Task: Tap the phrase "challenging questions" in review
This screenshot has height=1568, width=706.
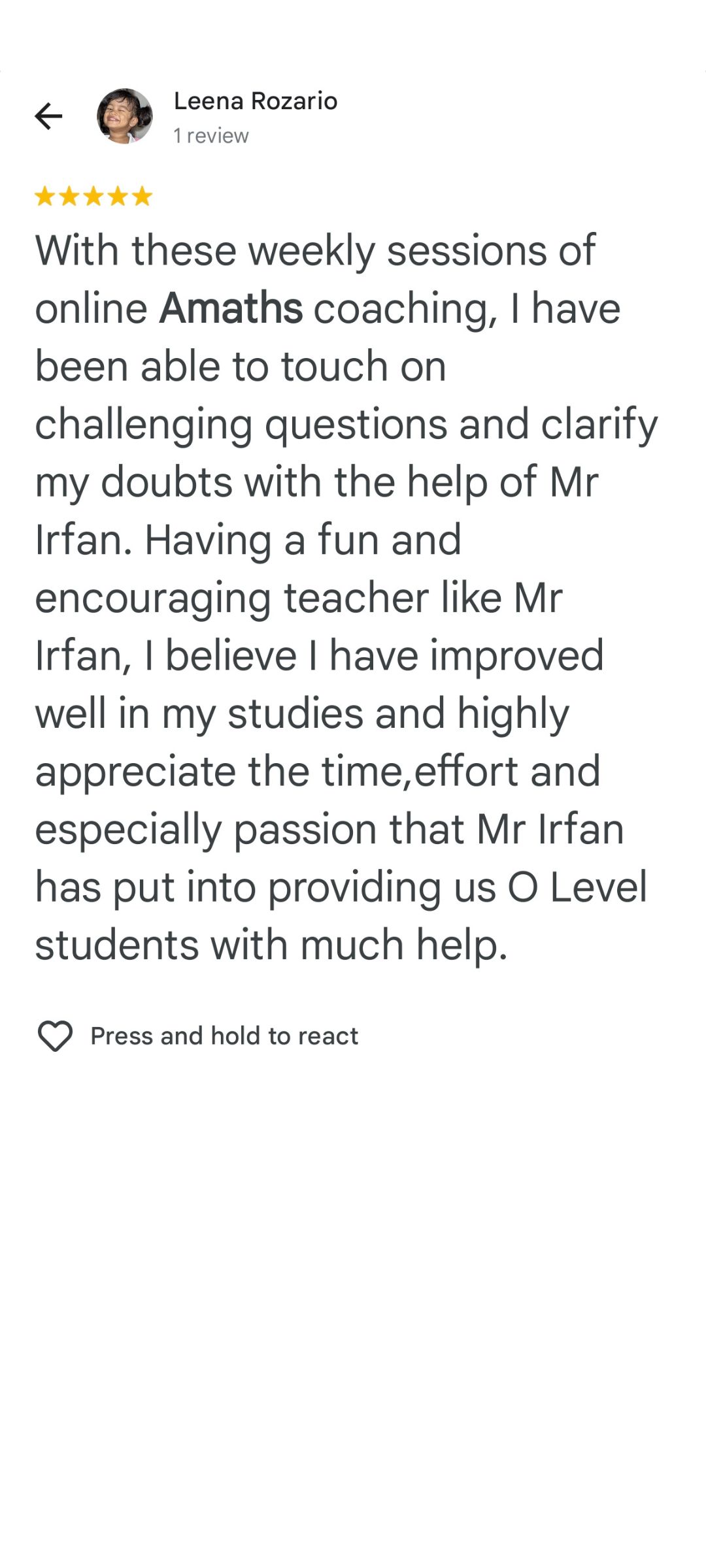Action: click(241, 425)
